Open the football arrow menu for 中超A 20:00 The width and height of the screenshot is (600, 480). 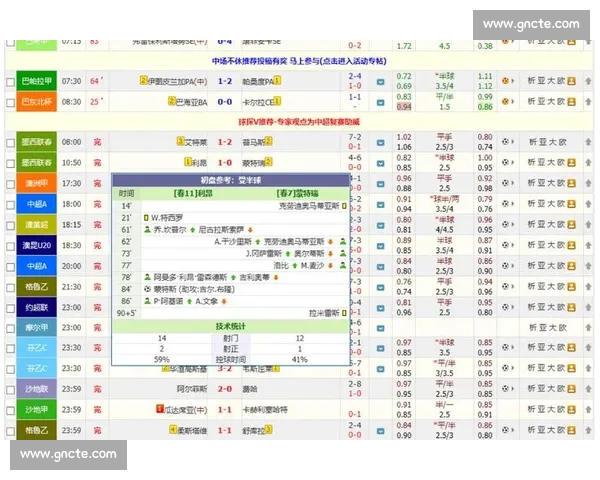point(508,266)
